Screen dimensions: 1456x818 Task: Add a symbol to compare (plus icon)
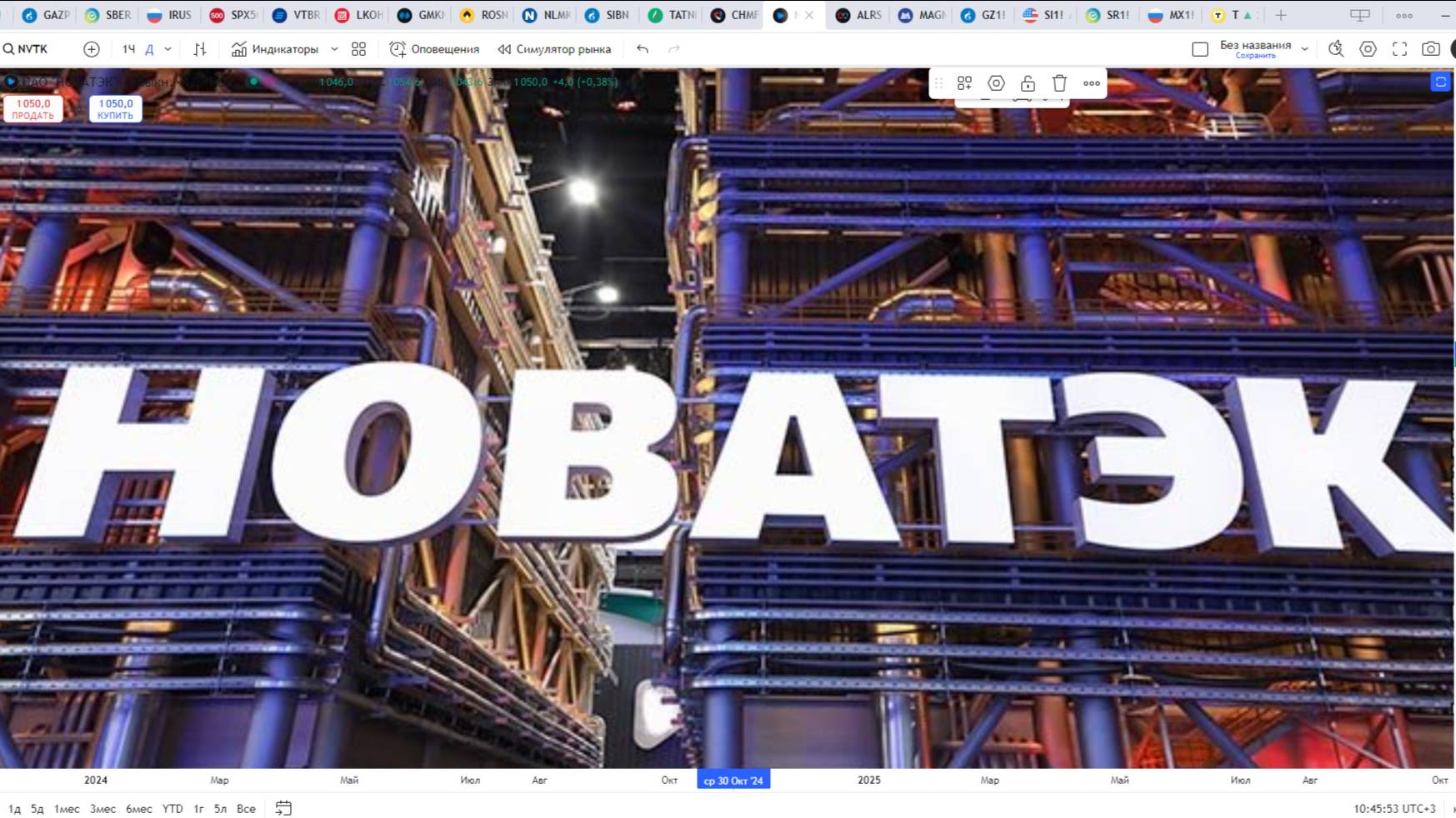tap(92, 49)
